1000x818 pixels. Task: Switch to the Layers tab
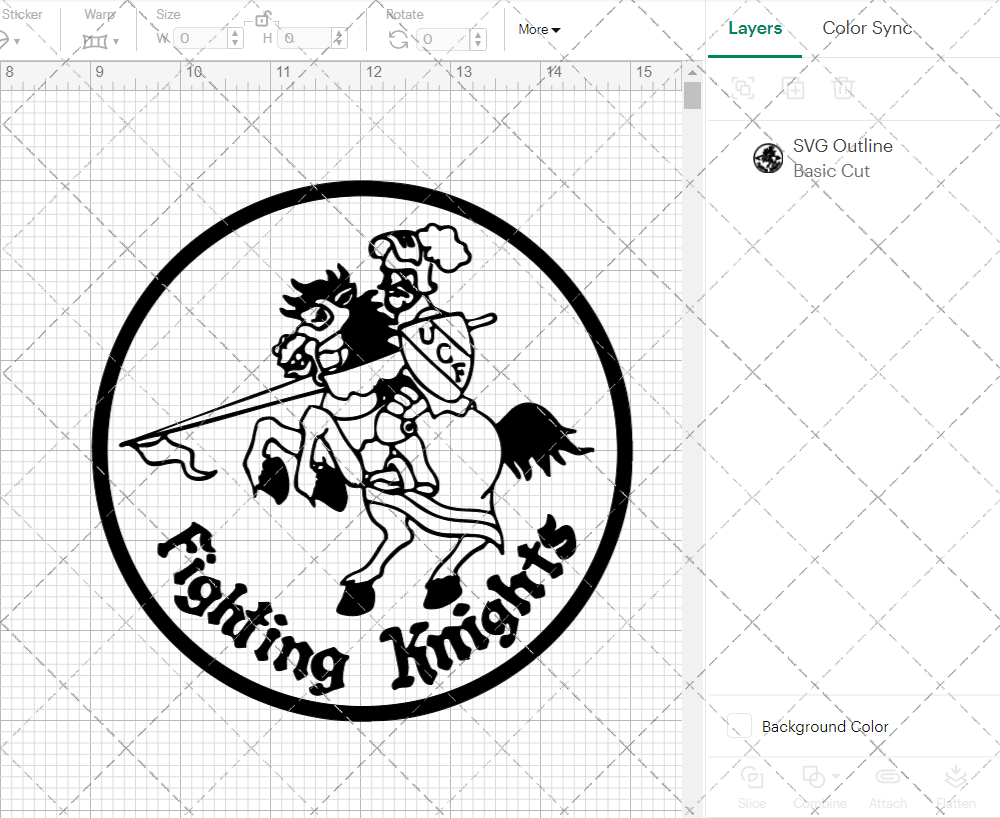pyautogui.click(x=755, y=28)
